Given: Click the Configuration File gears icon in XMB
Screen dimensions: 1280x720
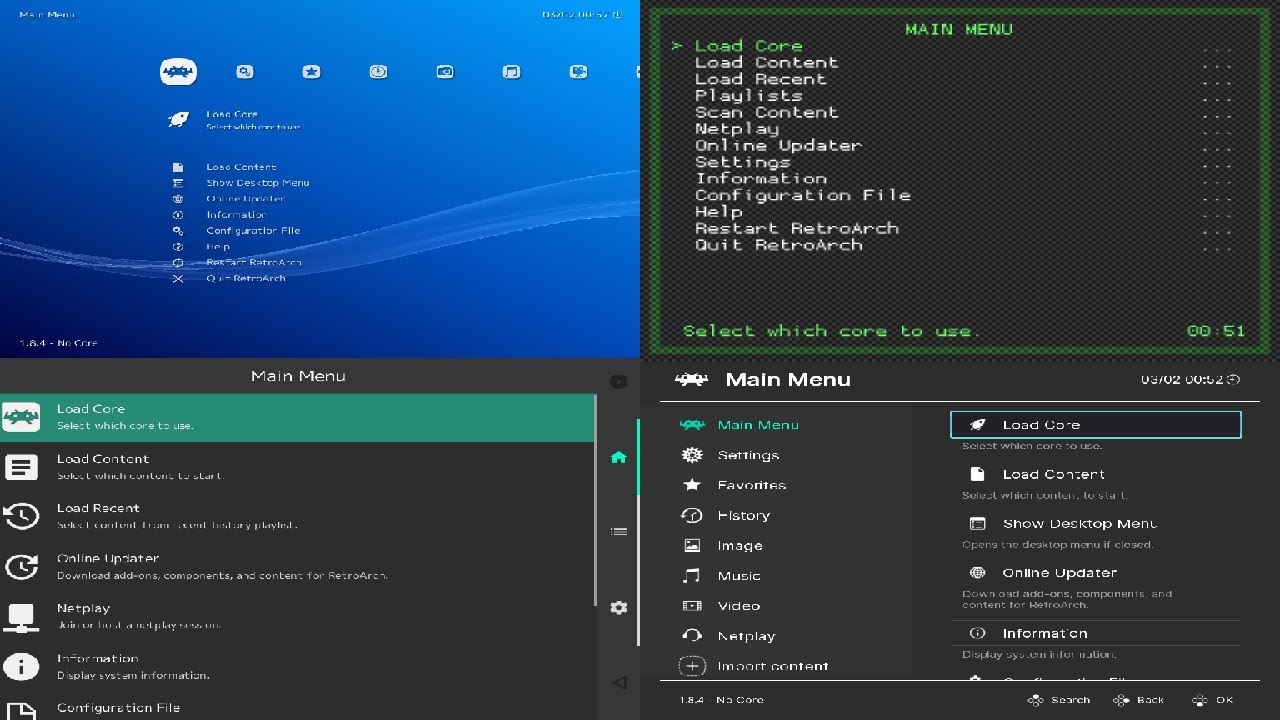Looking at the screenshot, I should point(178,231).
